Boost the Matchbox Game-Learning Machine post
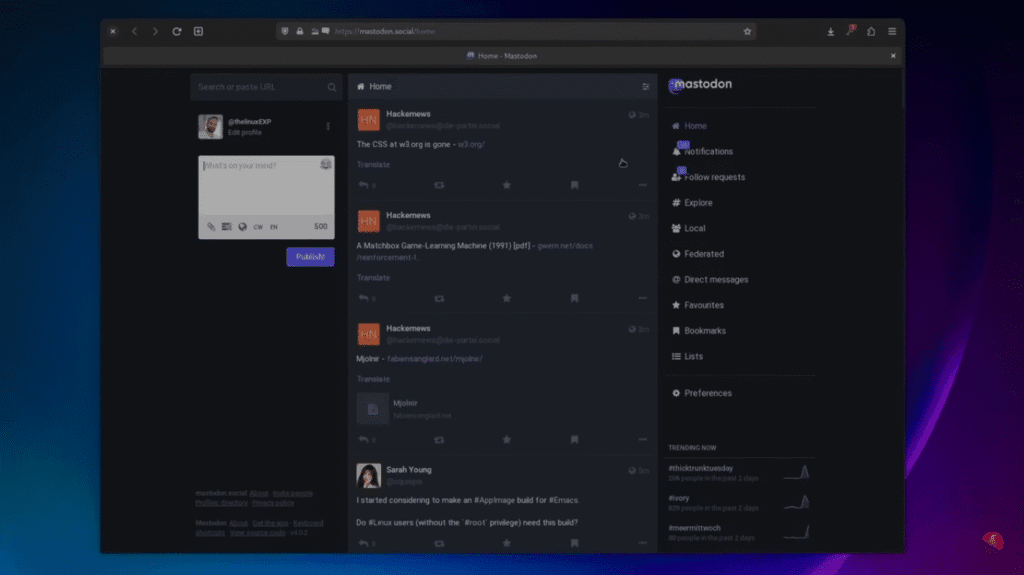Screen dimensions: 1024x575 click(x=439, y=298)
